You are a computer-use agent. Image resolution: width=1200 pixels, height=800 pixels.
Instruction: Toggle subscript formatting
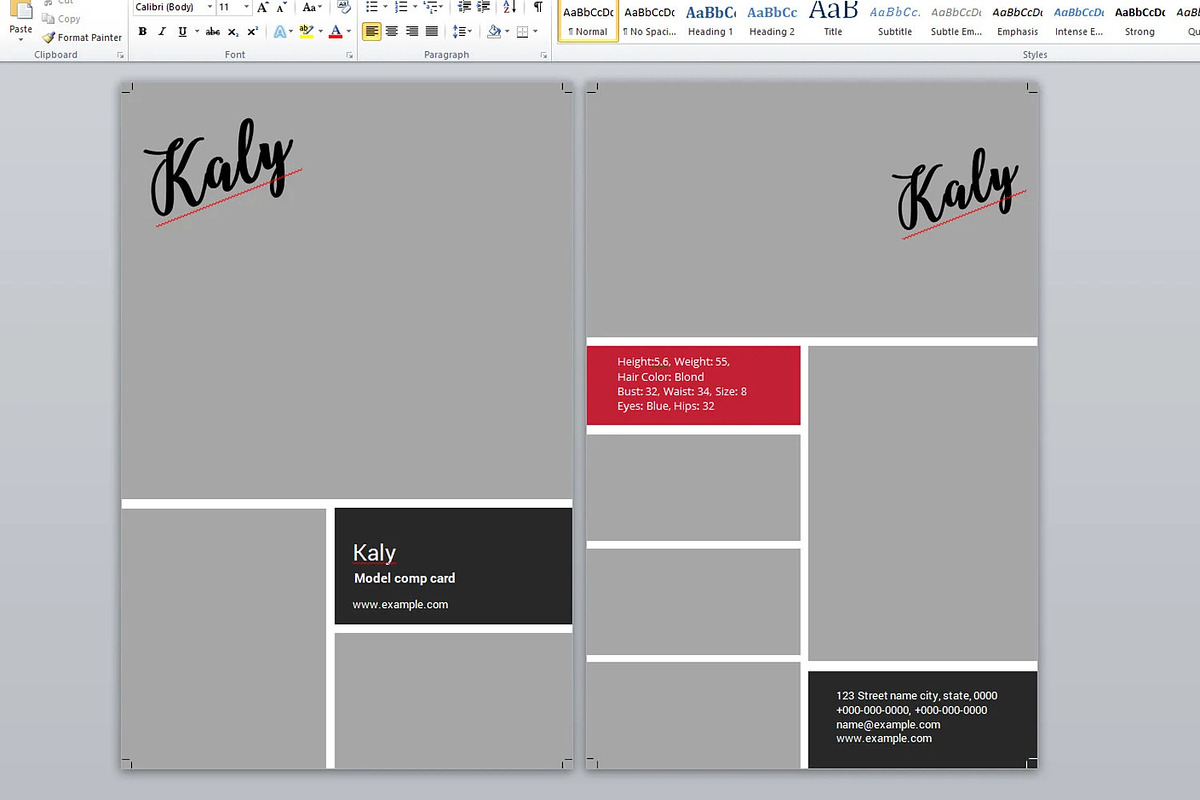[233, 32]
